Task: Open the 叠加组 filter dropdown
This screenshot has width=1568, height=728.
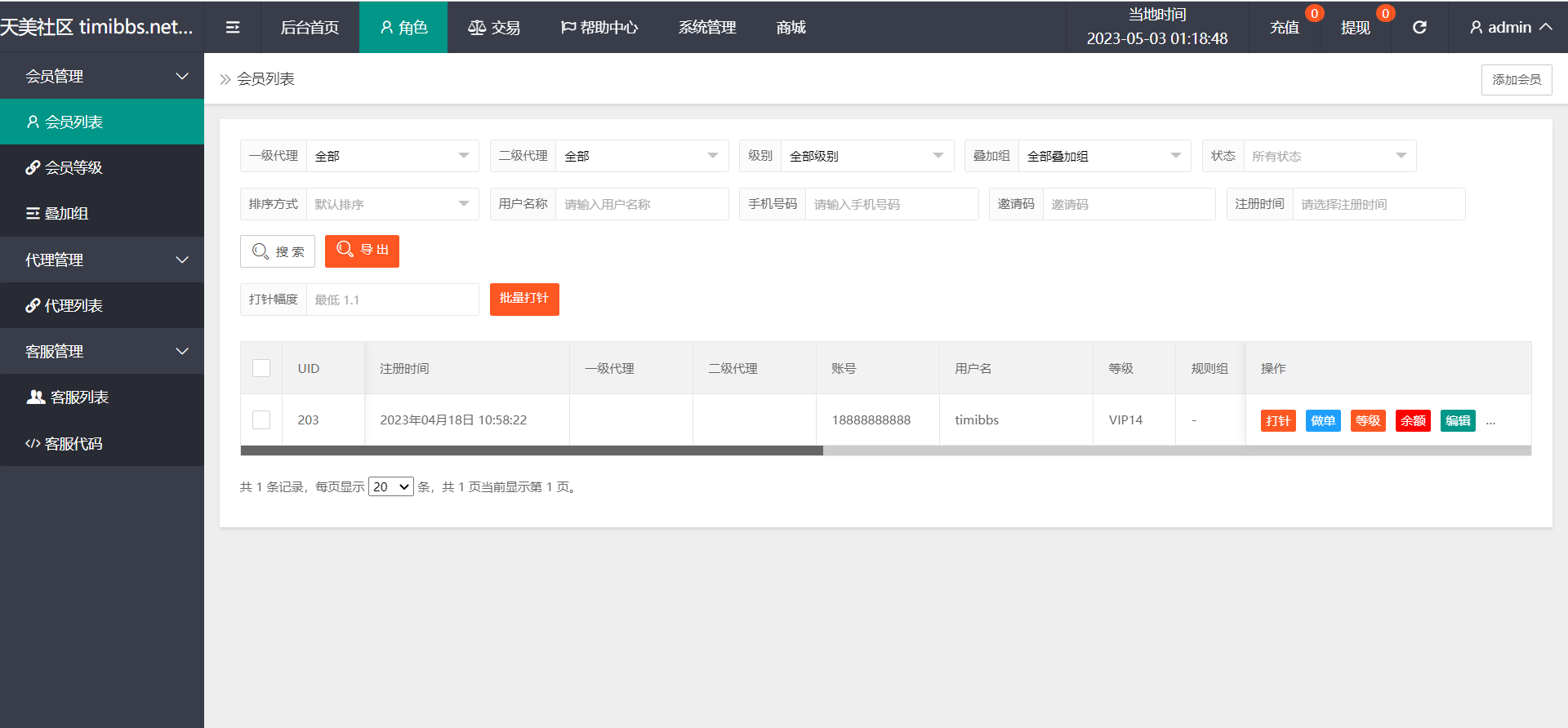Action: click(x=1104, y=156)
